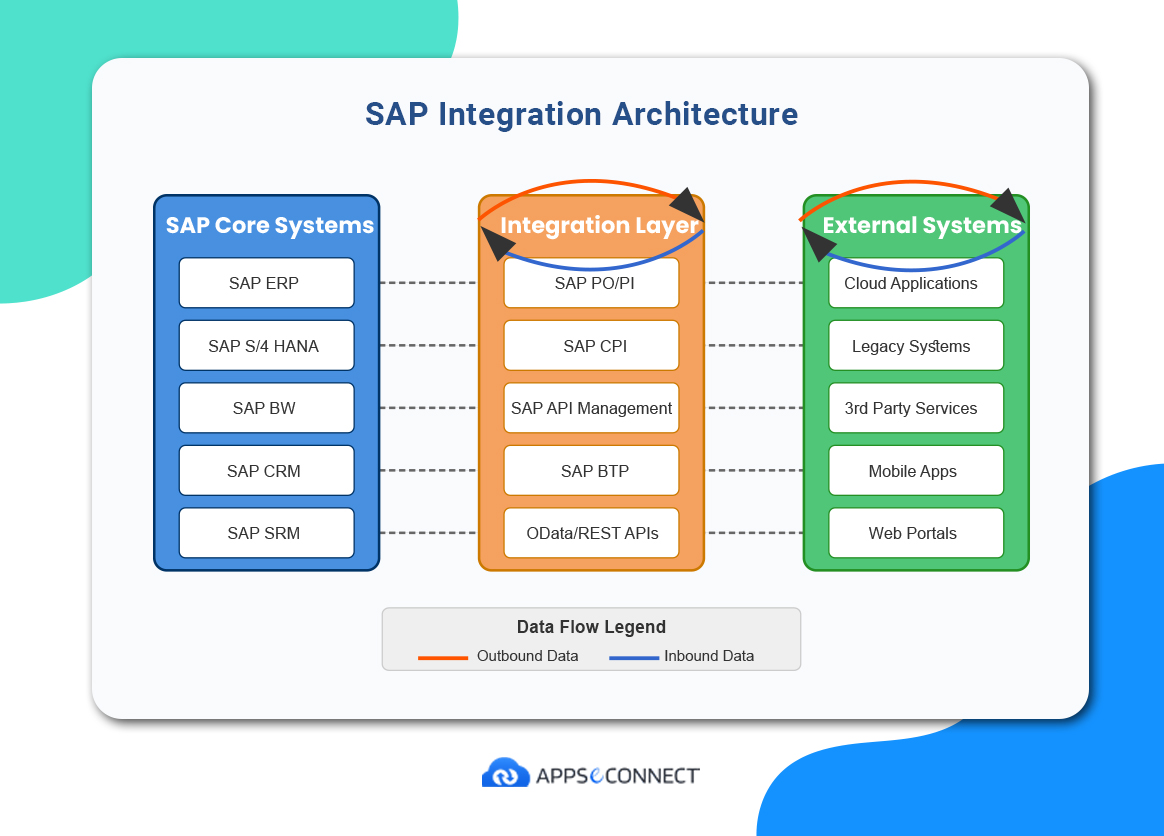
Task: Click the Inbound Data legend label
Action: [x=709, y=656]
